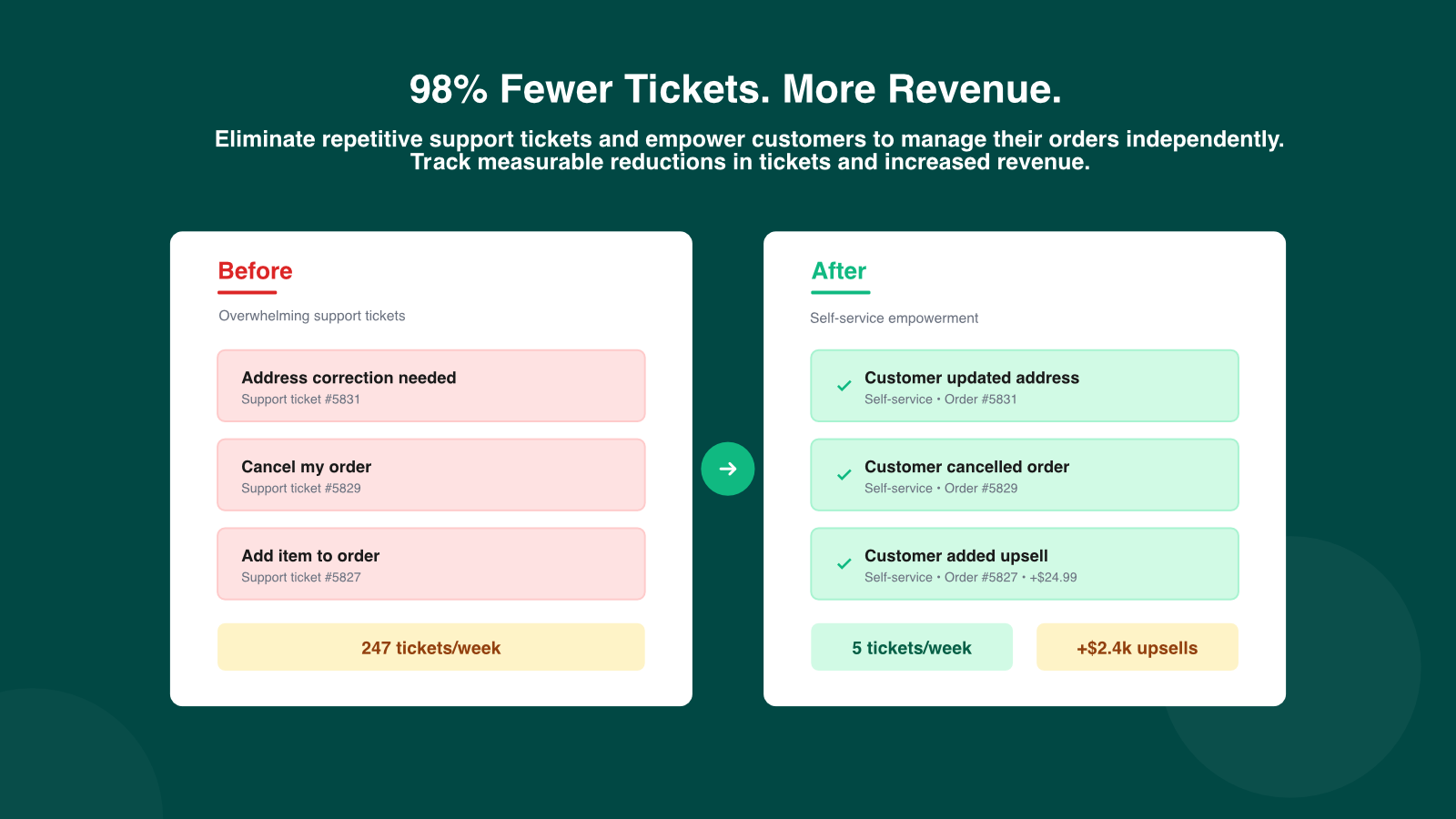This screenshot has width=1456, height=819.
Task: Open the Address correction needed ticket
Action: (x=430, y=386)
